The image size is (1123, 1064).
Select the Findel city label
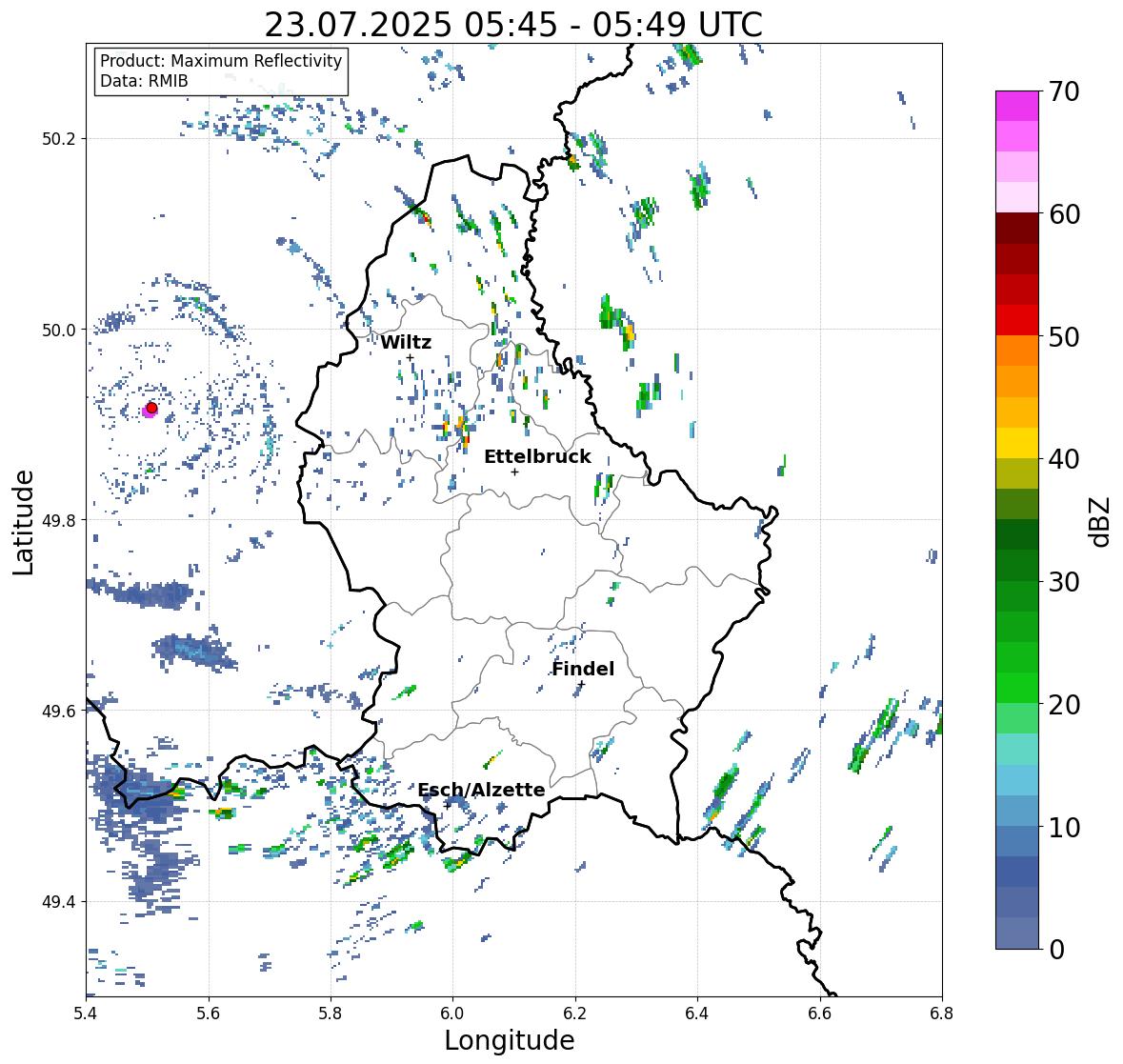pyautogui.click(x=583, y=669)
